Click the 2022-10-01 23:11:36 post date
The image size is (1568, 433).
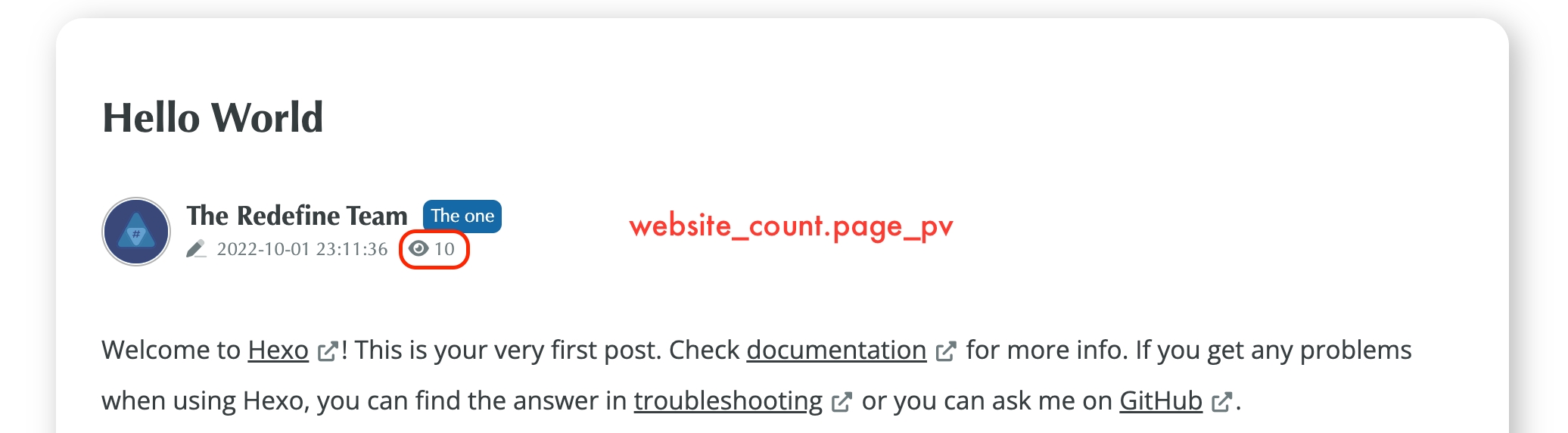[x=302, y=249]
